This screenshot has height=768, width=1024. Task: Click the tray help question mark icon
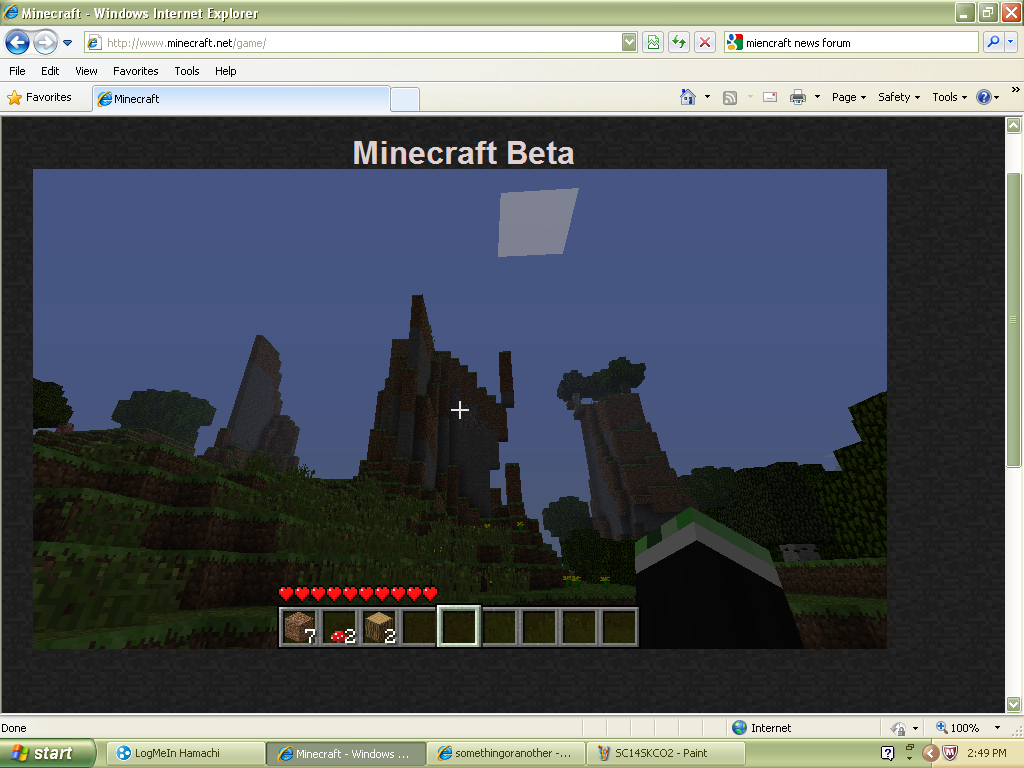887,754
